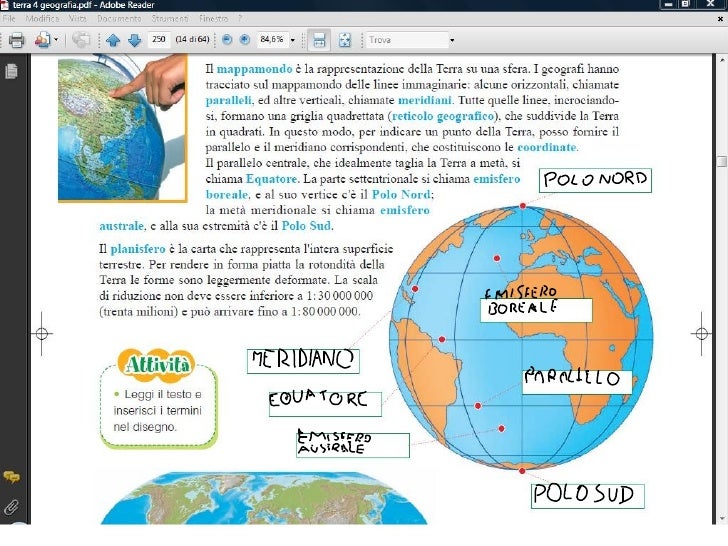The image size is (728, 546).
Task: Open the collaborate icon's dropdown arrow
Action: [x=56, y=40]
